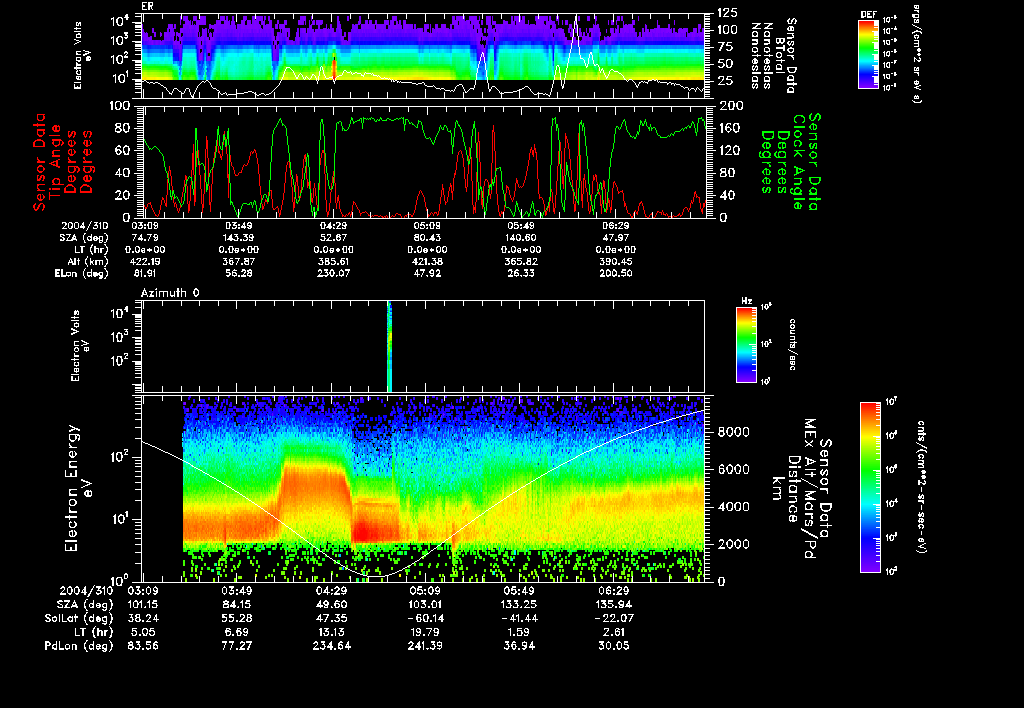Click the SZA value 133.25
Screen dimensions: 1024x708
coord(520,604)
